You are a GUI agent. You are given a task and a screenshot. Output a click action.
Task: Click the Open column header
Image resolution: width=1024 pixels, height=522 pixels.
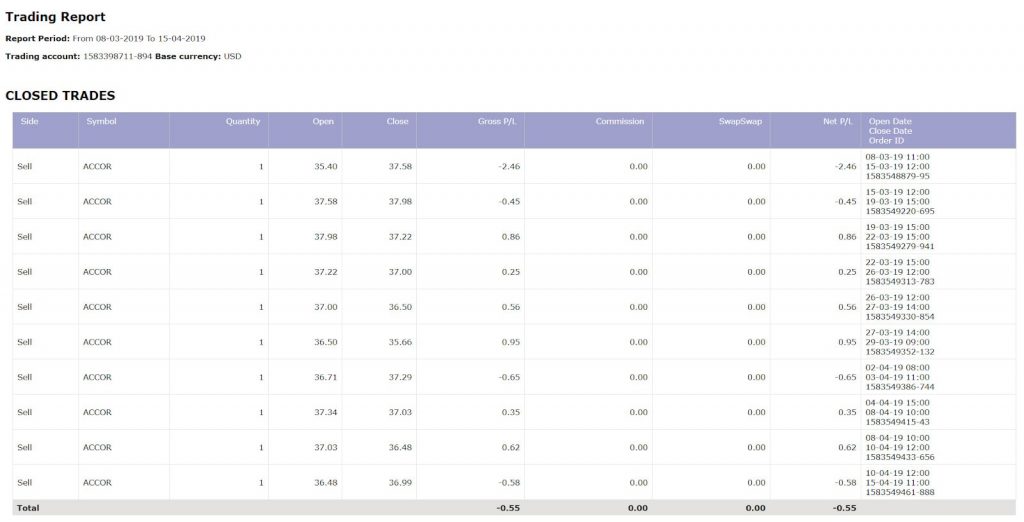(323, 122)
